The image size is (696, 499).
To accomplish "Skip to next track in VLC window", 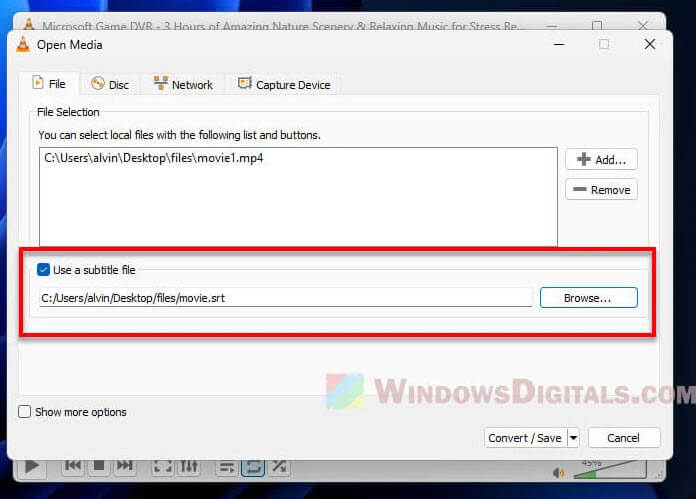I will click(125, 466).
